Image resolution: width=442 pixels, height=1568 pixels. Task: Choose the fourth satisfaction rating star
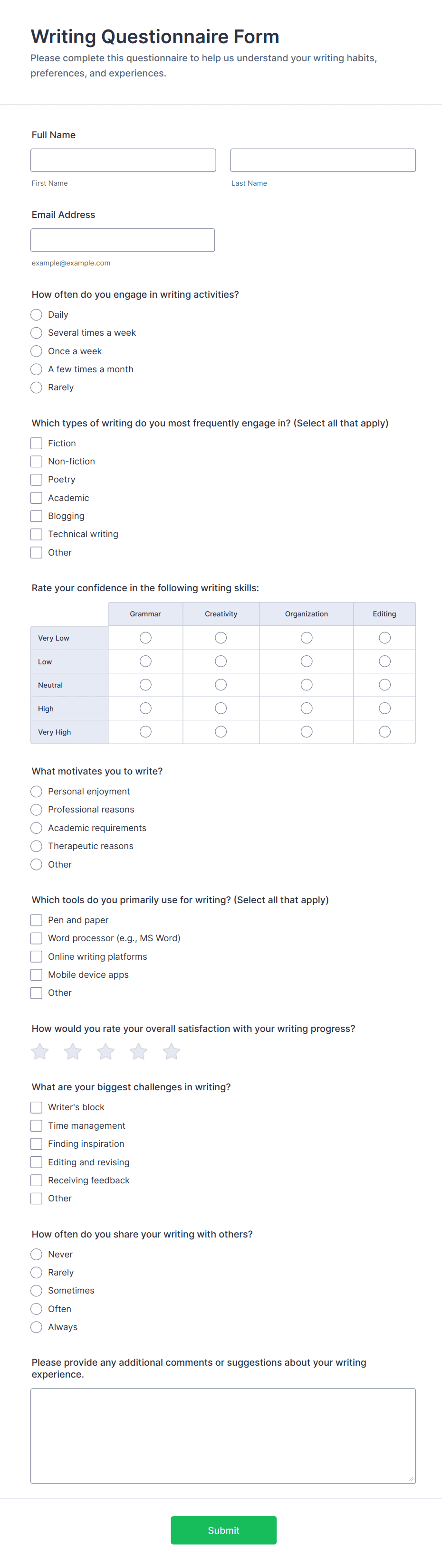139,1051
